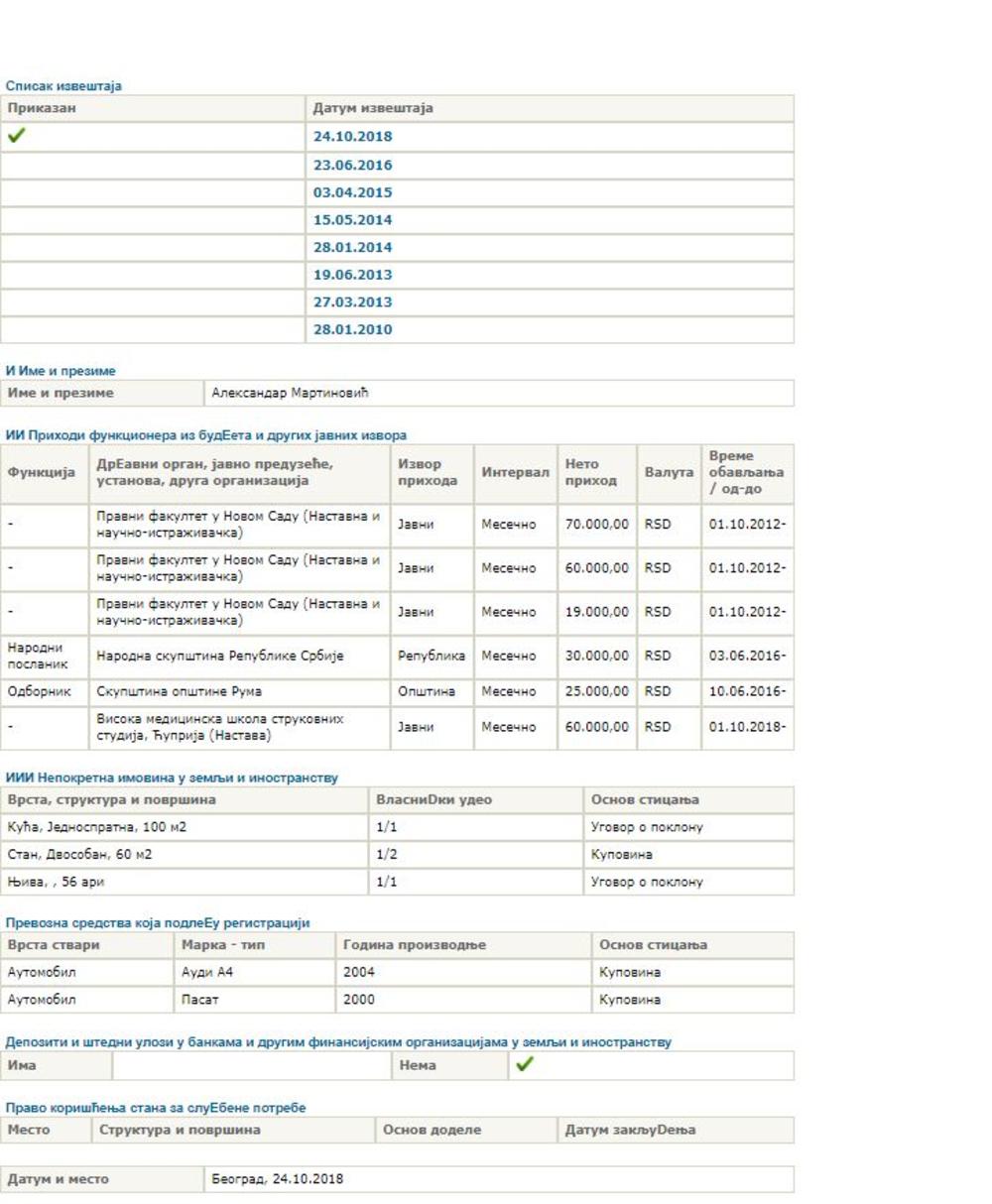Click the Датум извештаја column header
This screenshot has height=1204, width=992.
(x=373, y=108)
